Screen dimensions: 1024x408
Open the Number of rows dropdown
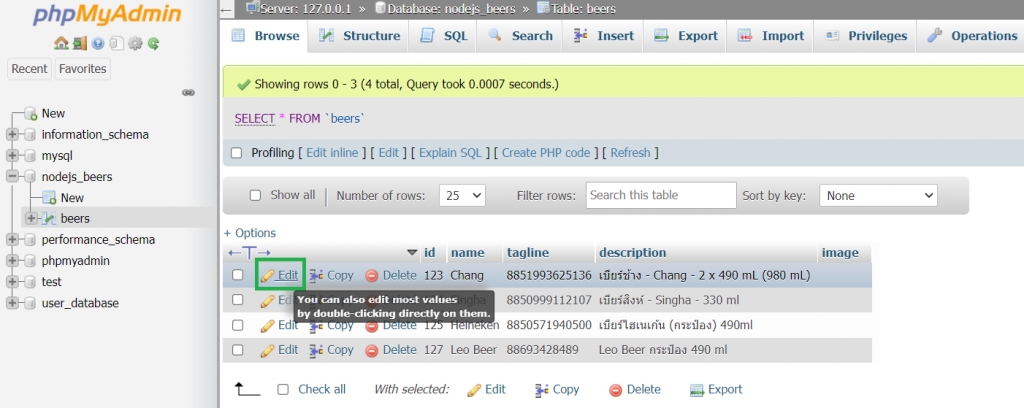pyautogui.click(x=462, y=195)
